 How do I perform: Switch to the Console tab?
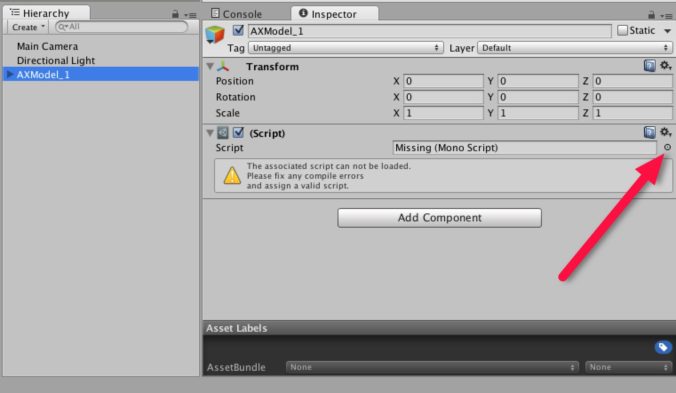(237, 14)
